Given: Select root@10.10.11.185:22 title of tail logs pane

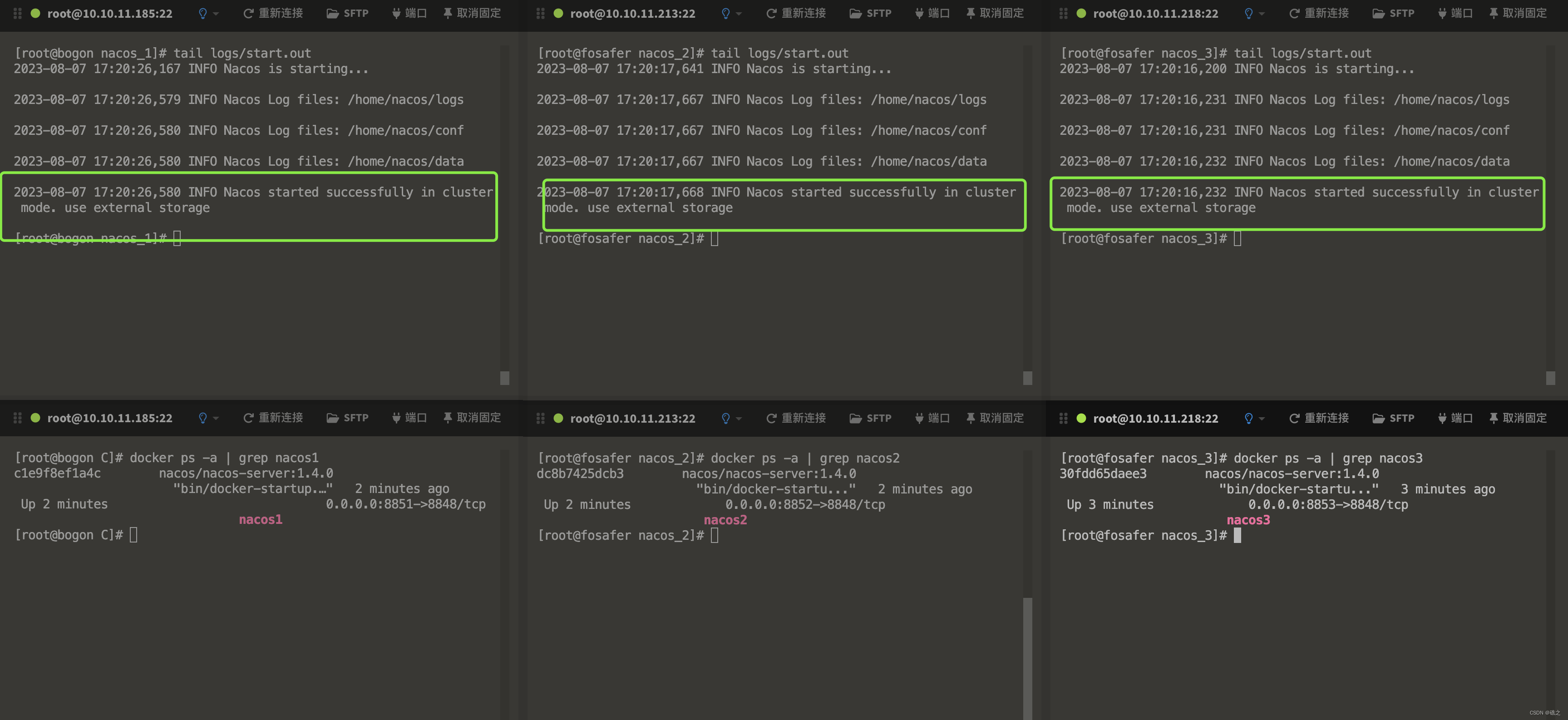Looking at the screenshot, I should (x=109, y=13).
